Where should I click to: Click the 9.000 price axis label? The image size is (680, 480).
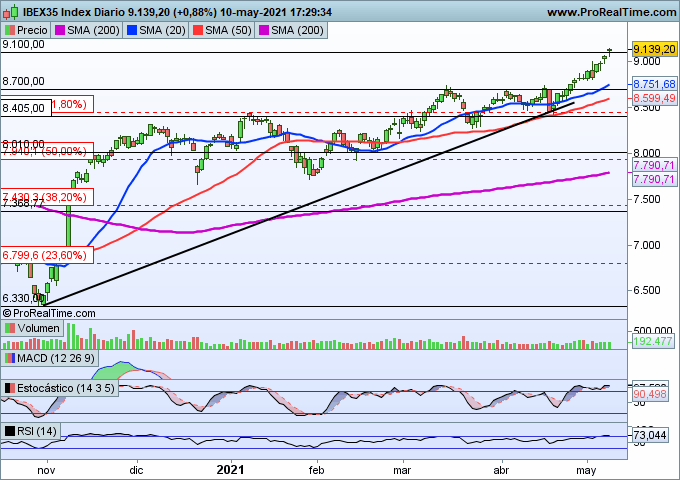(x=647, y=61)
